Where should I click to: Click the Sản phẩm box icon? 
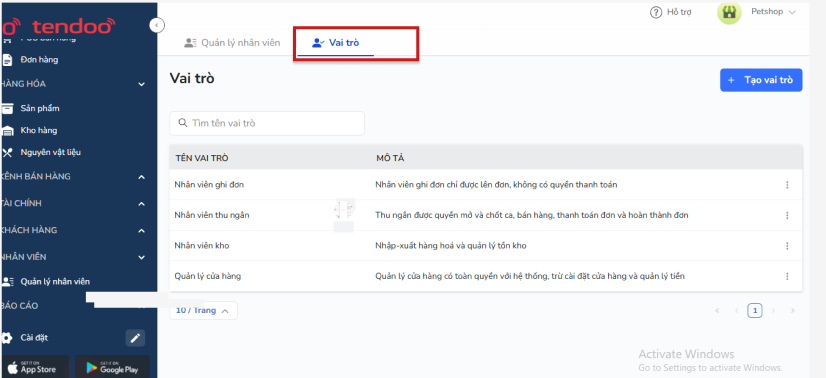tap(7, 108)
